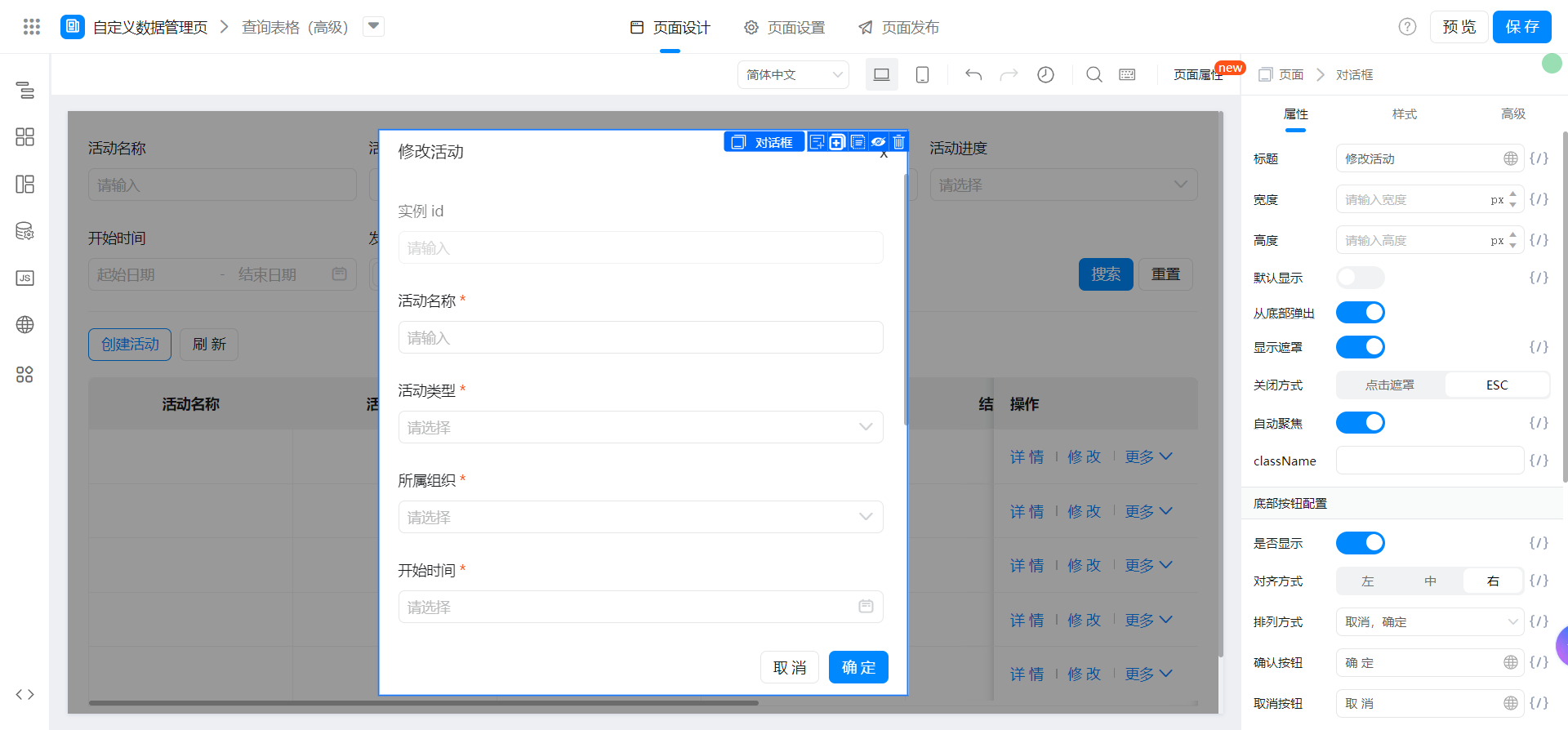Bind variable for className with the {/} icon

[1539, 461]
